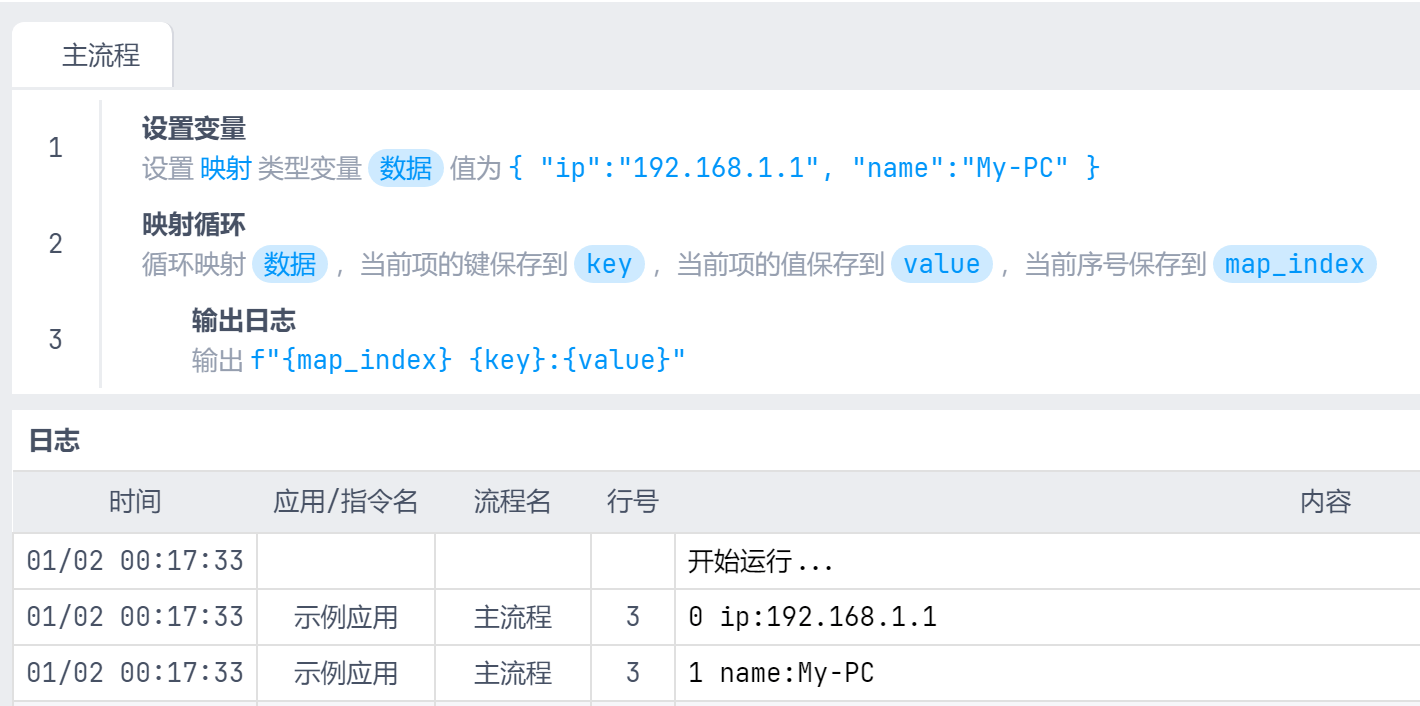Click the value variable pill
This screenshot has width=1420, height=706.
click(941, 264)
